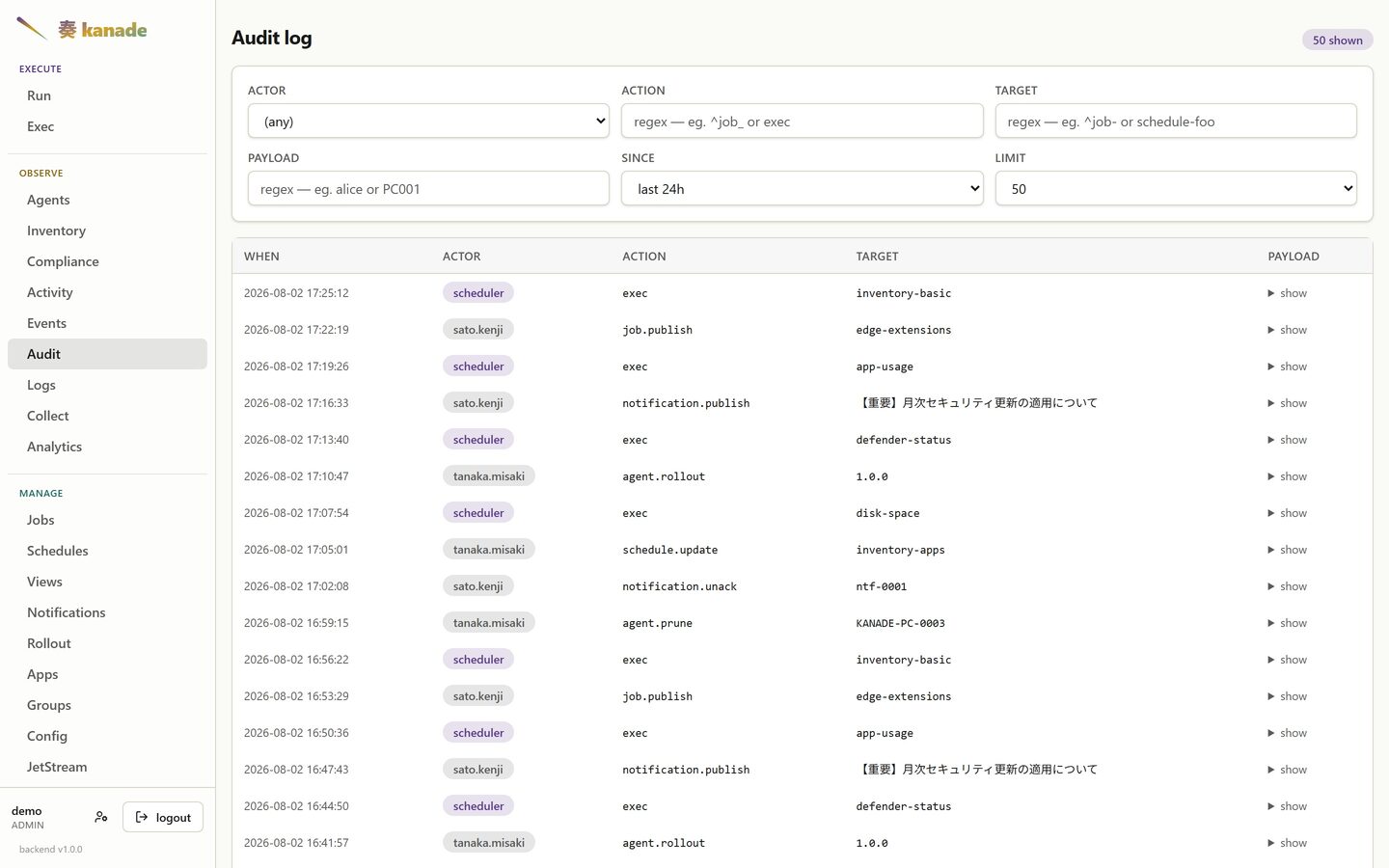1389x868 pixels.
Task: Open Apps in the sidebar
Action: (107, 674)
